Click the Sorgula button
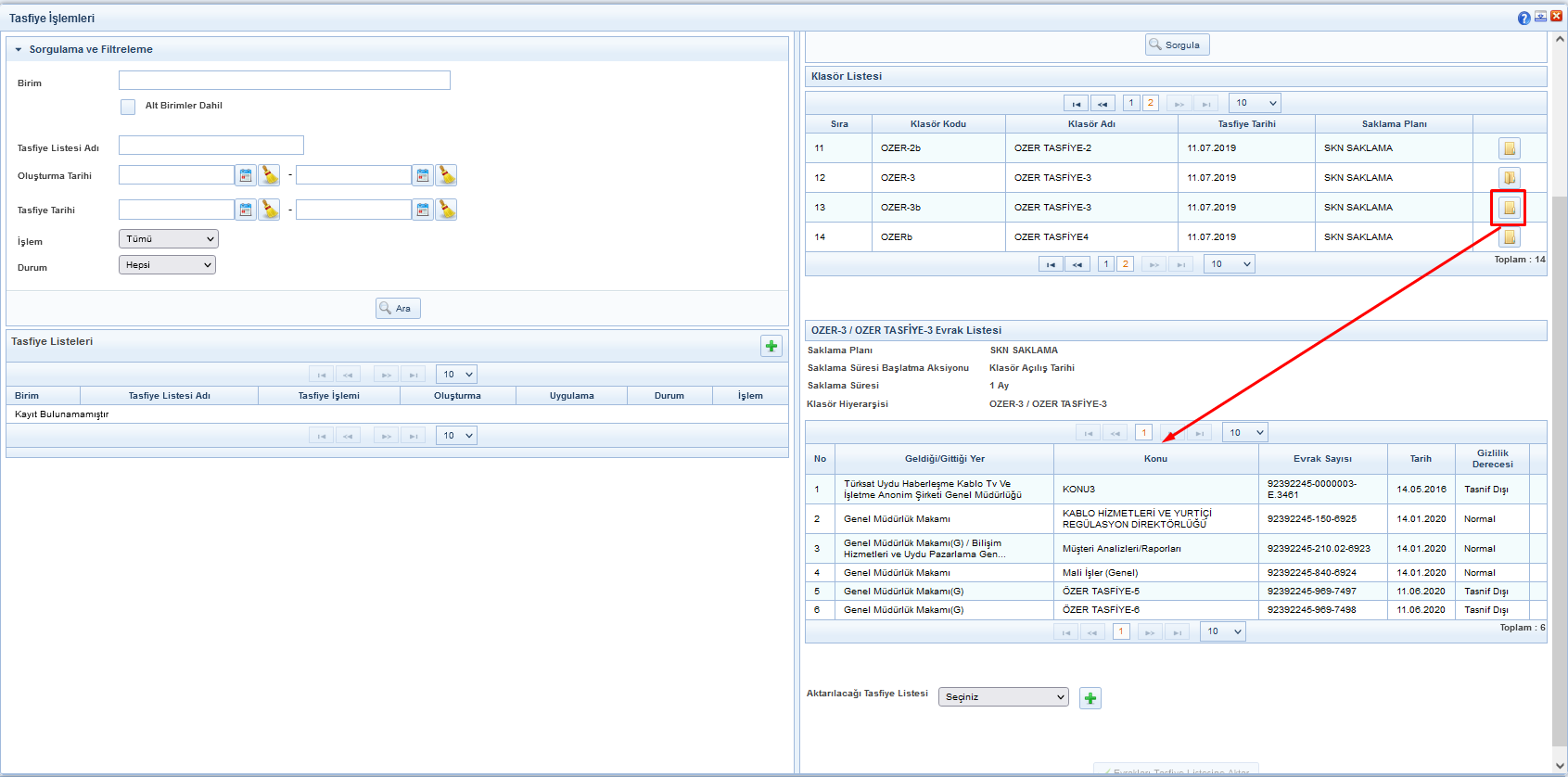 pos(1177,45)
